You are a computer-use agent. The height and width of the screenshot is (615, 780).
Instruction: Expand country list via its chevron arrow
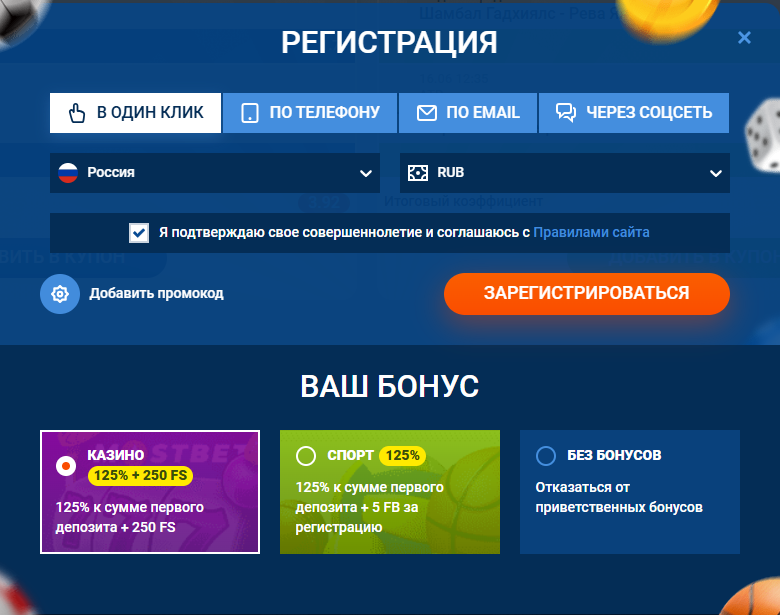[366, 174]
